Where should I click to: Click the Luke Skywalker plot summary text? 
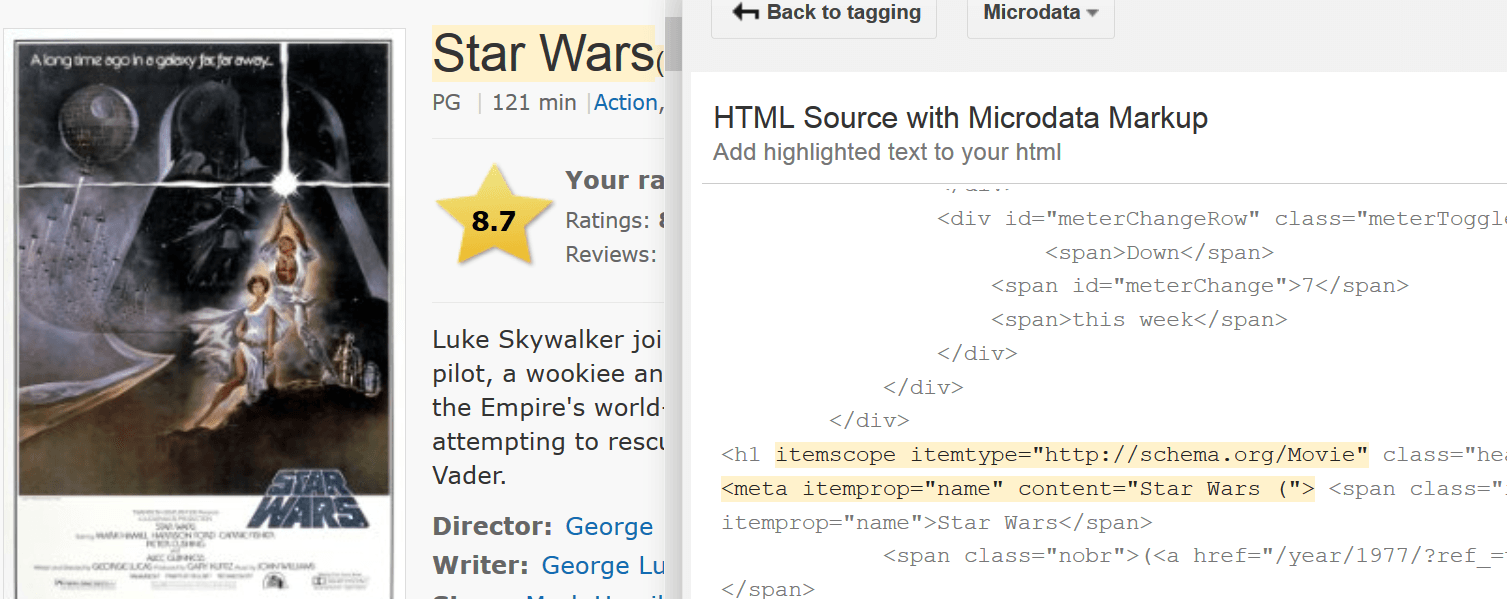tap(548, 407)
